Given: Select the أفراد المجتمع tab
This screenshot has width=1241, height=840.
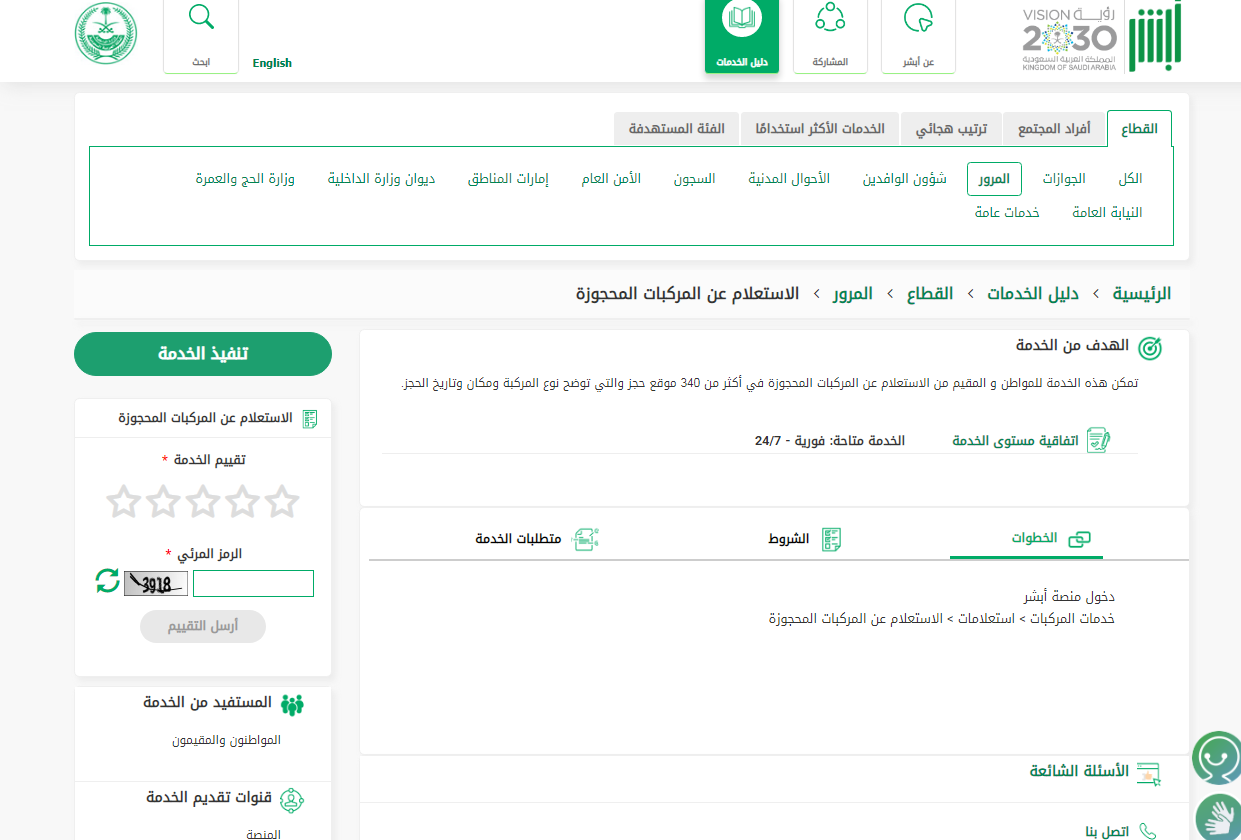Looking at the screenshot, I should coord(1054,129).
